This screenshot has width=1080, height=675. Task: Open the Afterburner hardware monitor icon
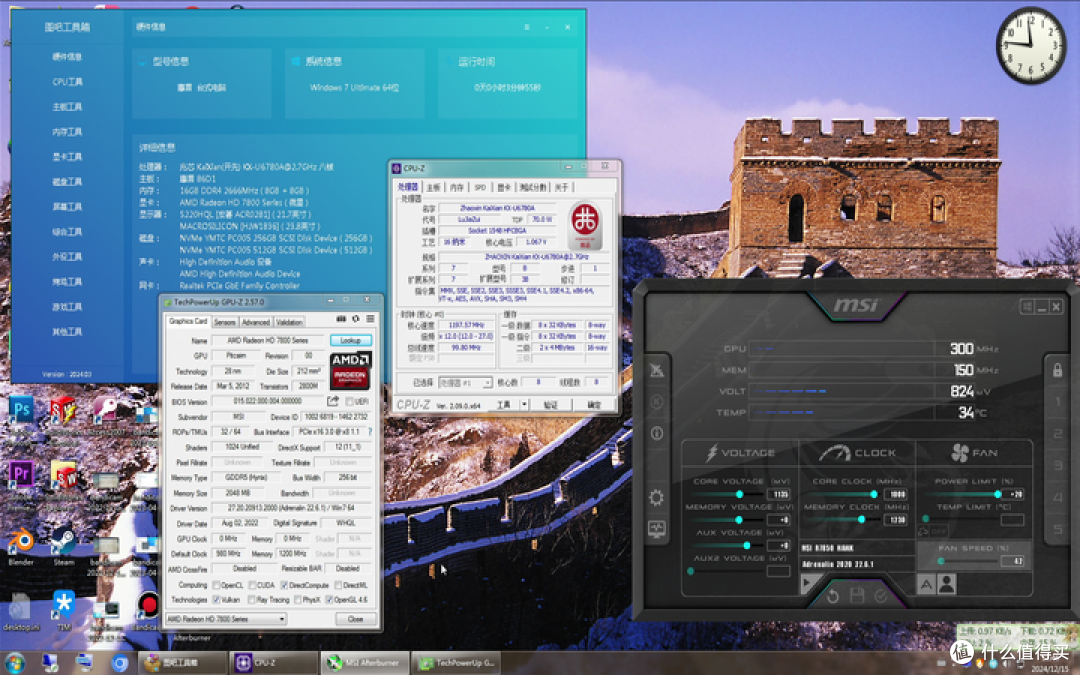coord(656,529)
